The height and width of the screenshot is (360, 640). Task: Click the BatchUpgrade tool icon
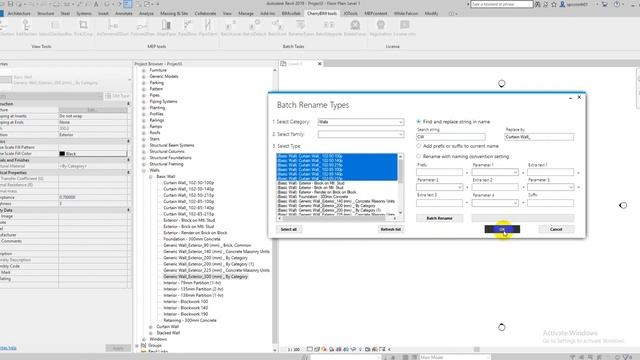coord(329,25)
